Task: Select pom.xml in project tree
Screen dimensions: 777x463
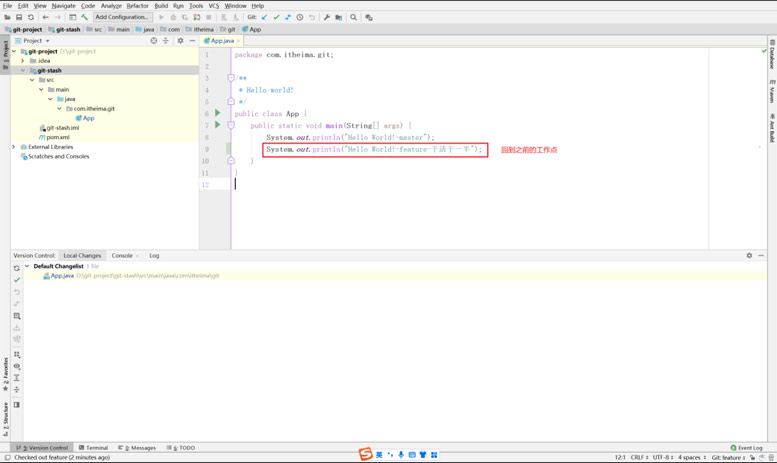Action: (55, 137)
